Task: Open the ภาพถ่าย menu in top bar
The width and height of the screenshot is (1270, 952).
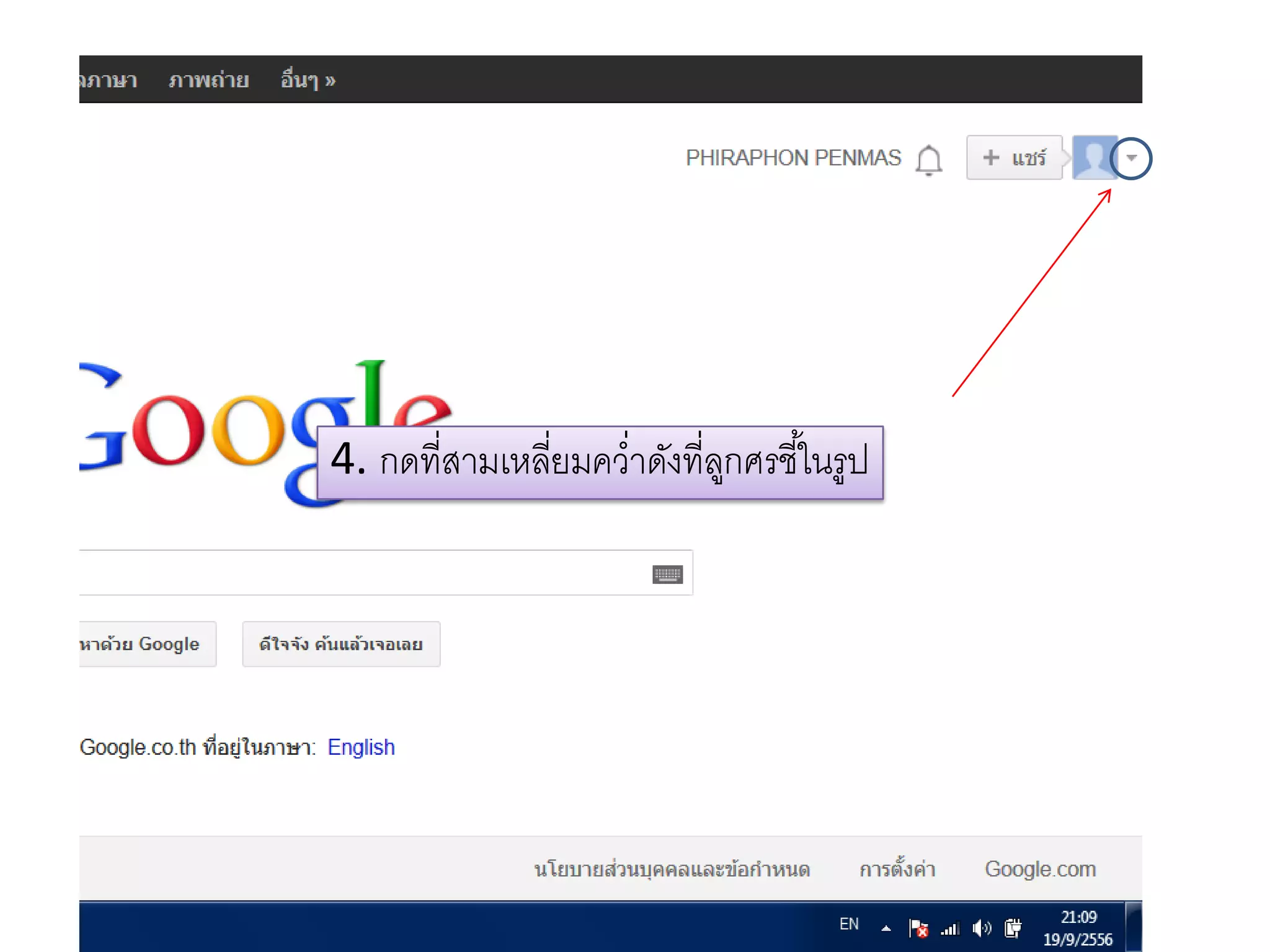Action: point(209,80)
